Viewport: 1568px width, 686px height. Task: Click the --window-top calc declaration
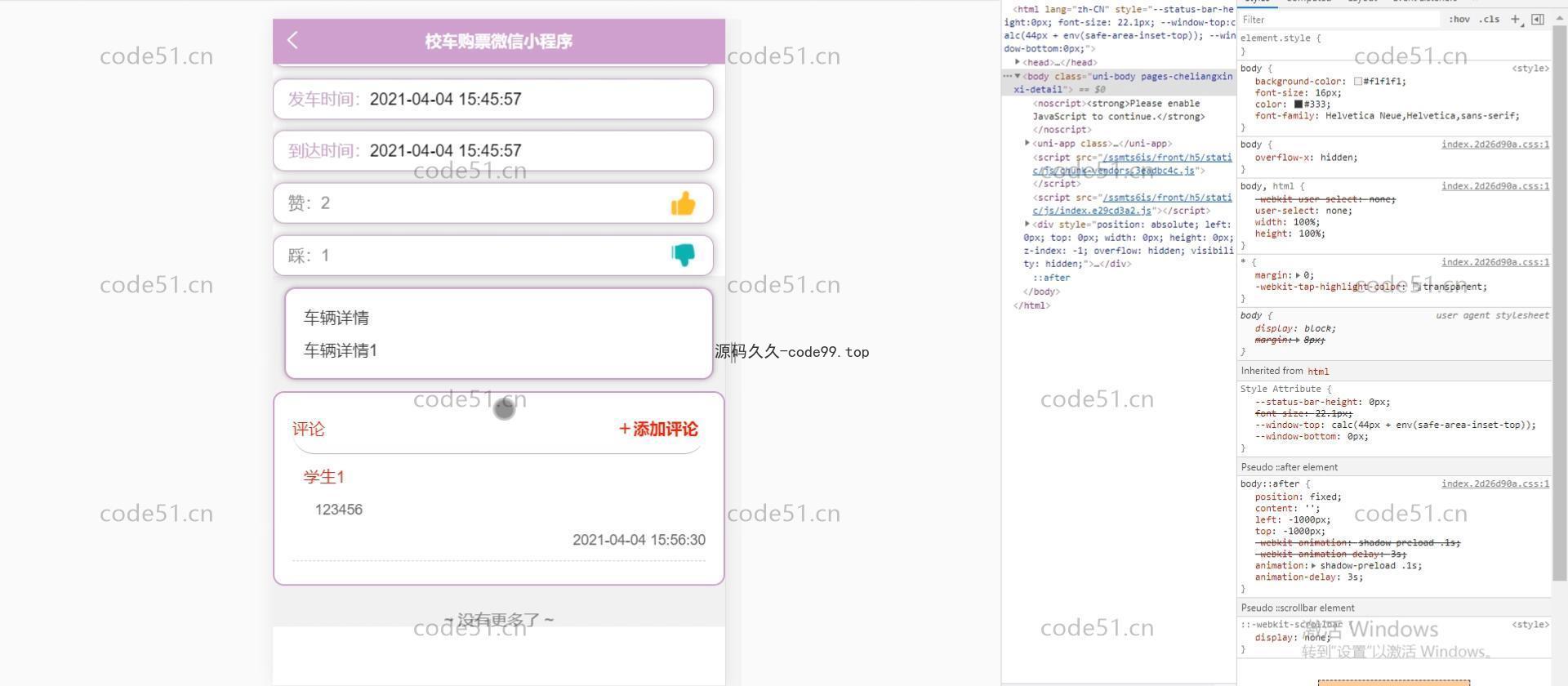[1395, 425]
